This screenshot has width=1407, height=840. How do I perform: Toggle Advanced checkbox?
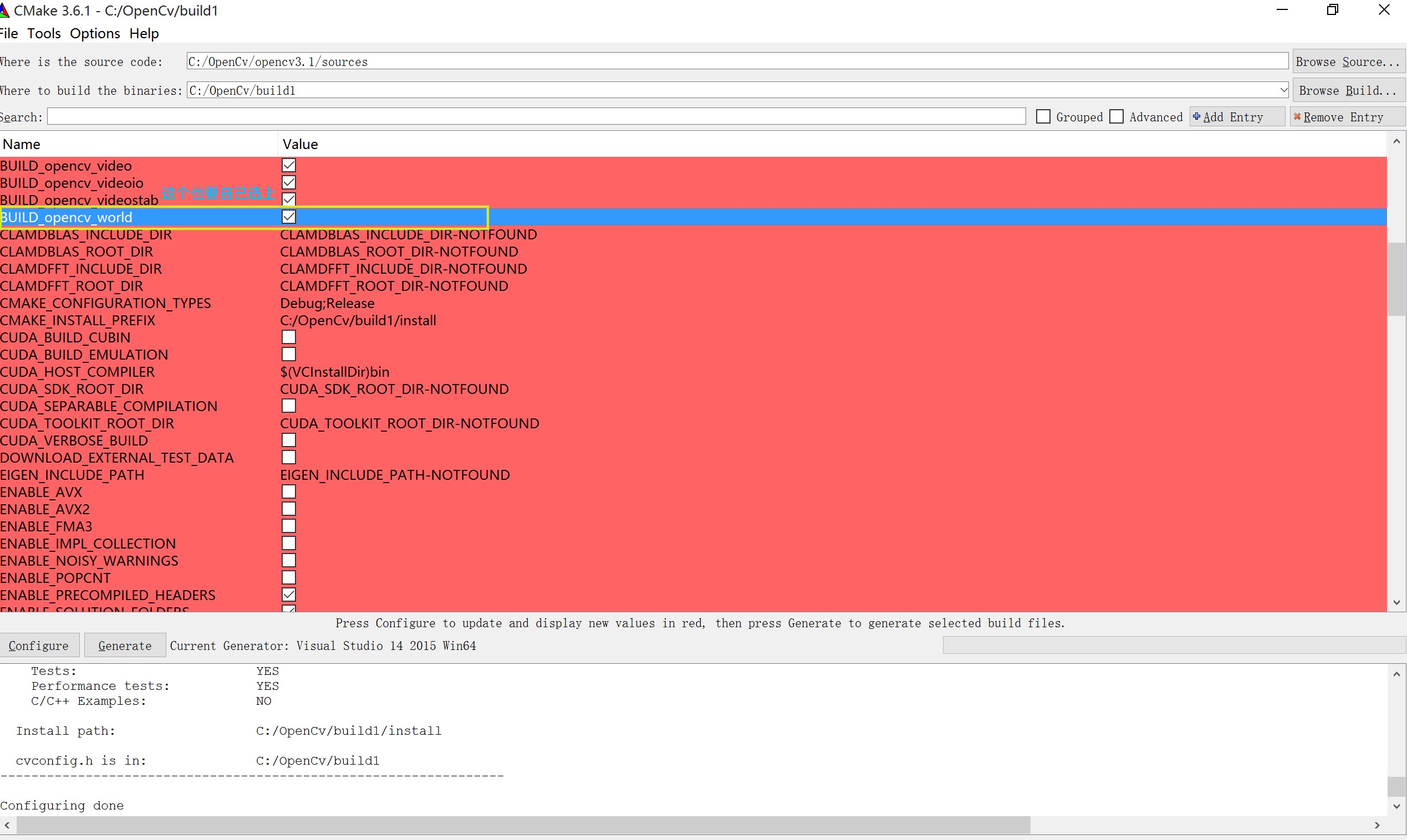pyautogui.click(x=1118, y=117)
